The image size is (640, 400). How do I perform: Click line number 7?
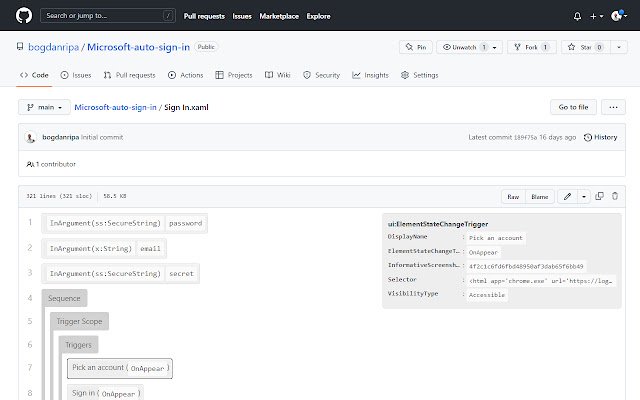pos(30,367)
